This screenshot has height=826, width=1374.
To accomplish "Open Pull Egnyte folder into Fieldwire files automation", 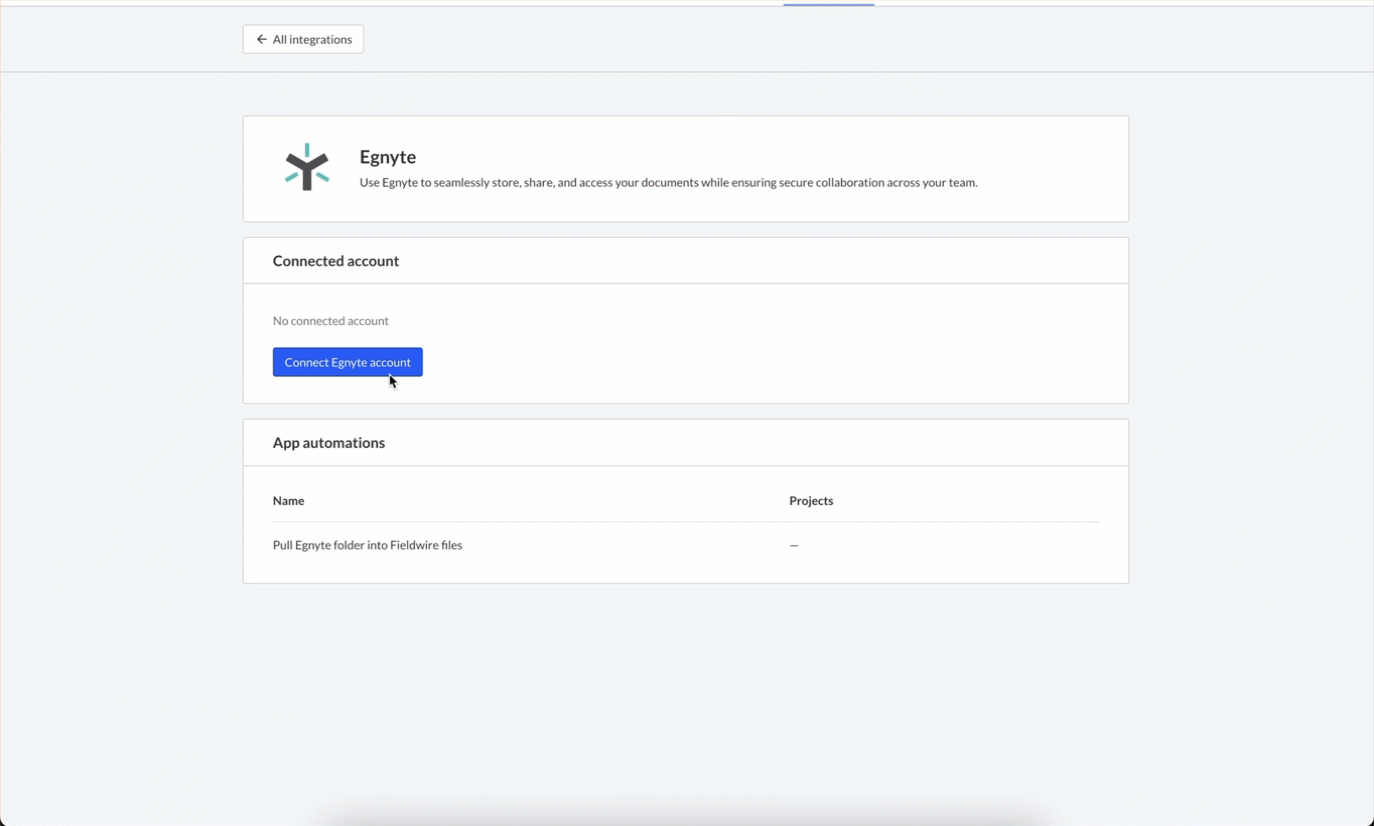I will (367, 545).
